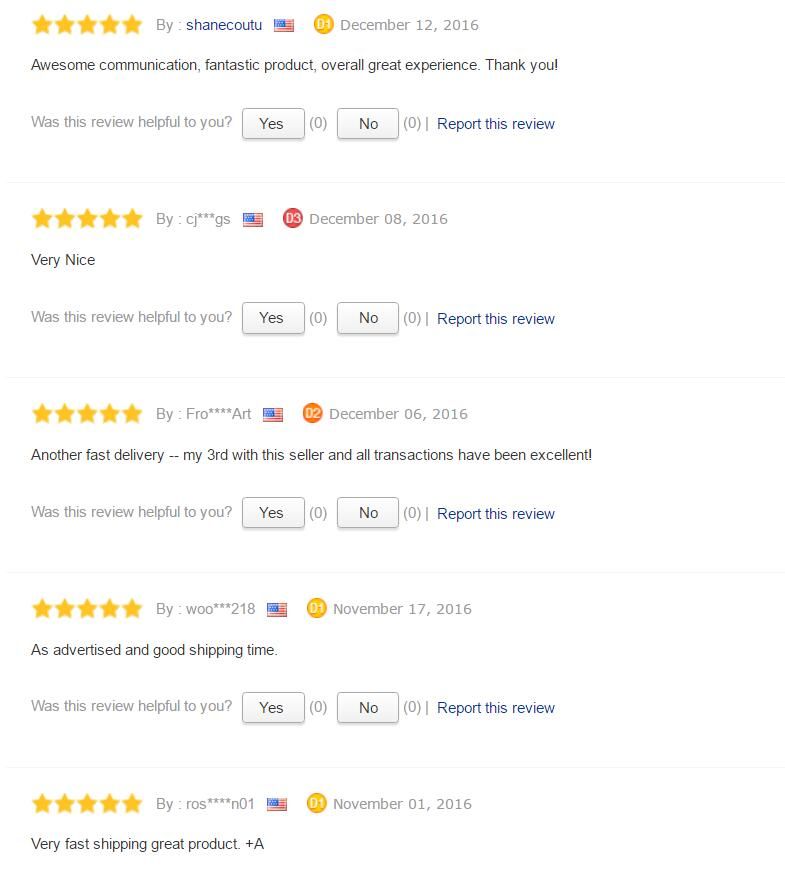Vote Yes on the As advertised review
The image size is (785, 875).
[273, 708]
